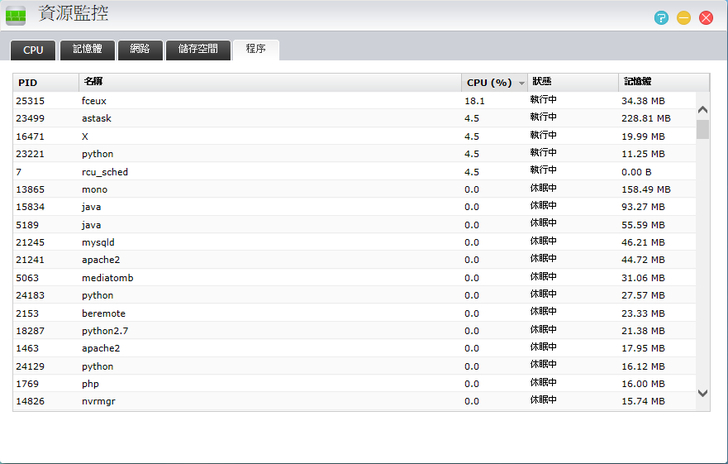
Task: Click the 228.81 MB memory value
Action: click(x=646, y=118)
